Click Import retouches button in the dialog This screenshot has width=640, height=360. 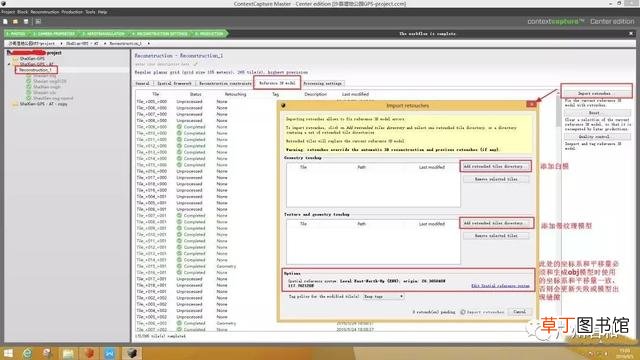pyautogui.click(x=482, y=312)
